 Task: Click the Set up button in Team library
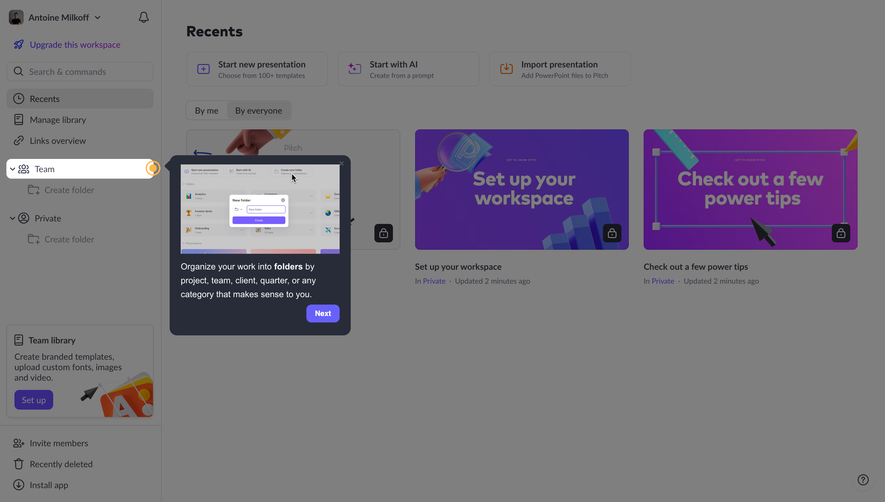(x=34, y=400)
